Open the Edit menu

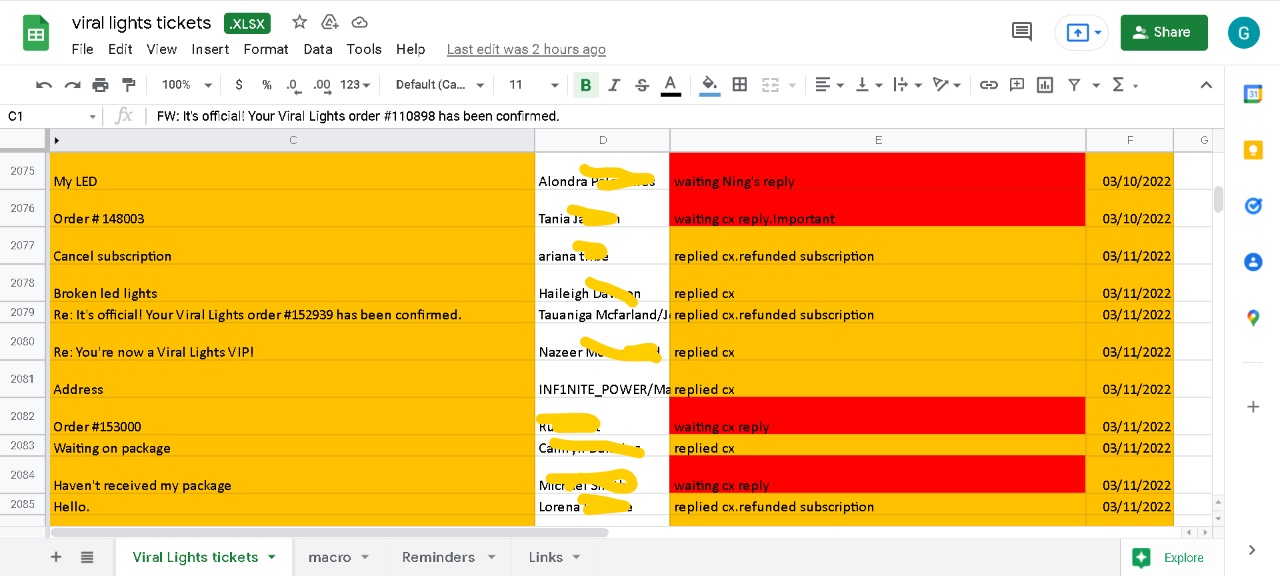coord(120,49)
